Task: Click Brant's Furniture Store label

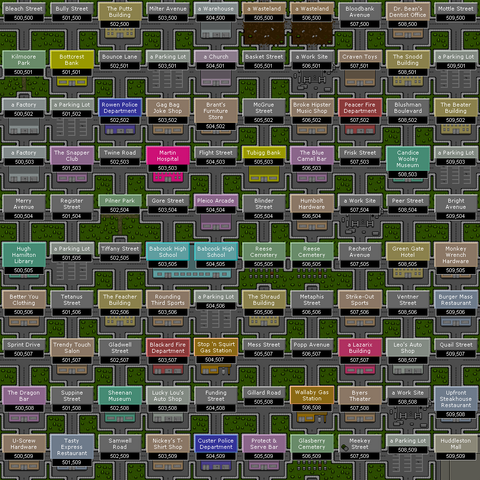Action: coord(216,111)
